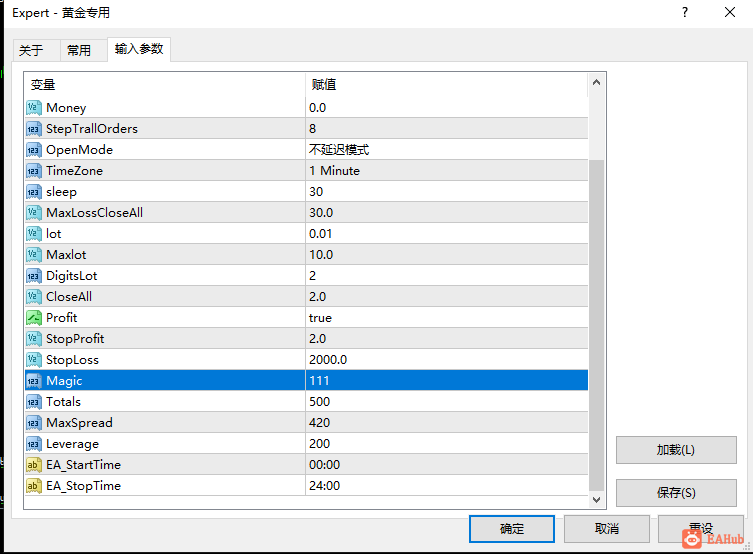753x554 pixels.
Task: Toggle Profit value true
Action: (x=447, y=318)
